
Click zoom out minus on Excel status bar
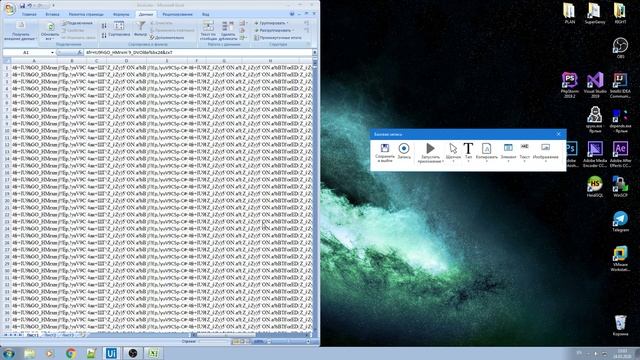tap(269, 342)
